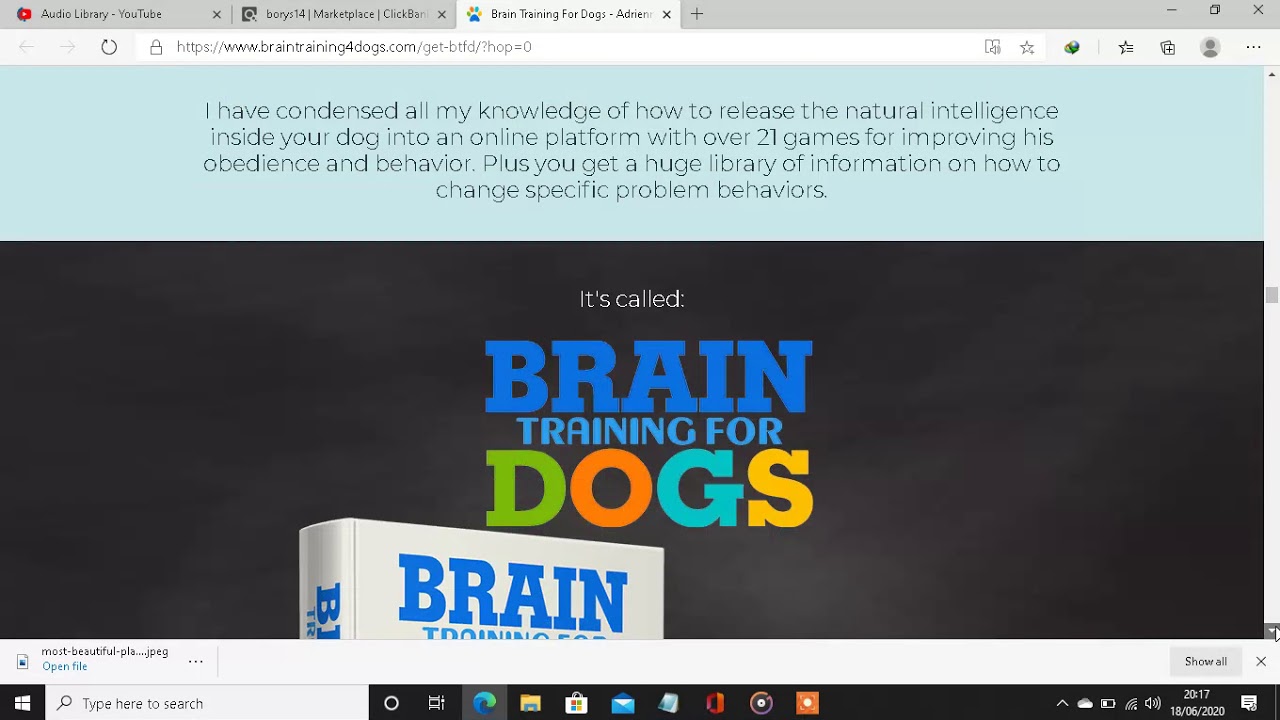Open the network Wi-Fi tray icon

click(x=1131, y=703)
